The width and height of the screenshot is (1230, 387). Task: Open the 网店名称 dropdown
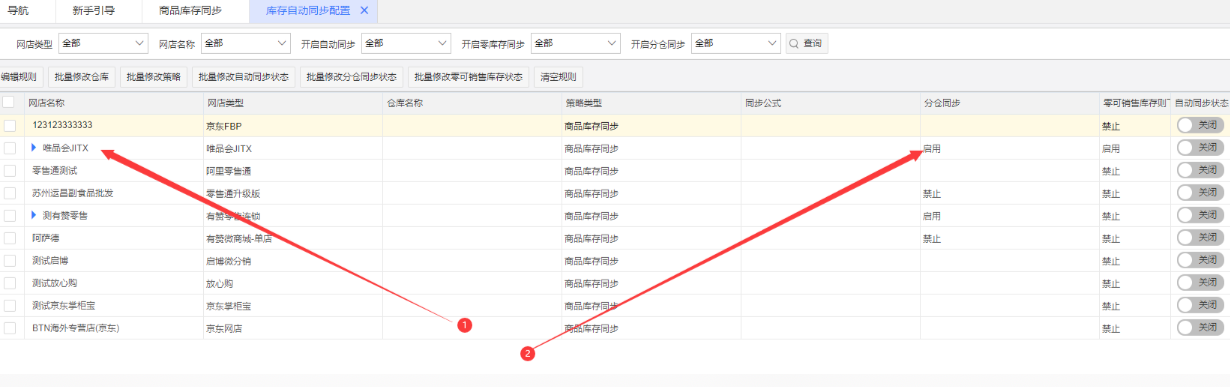(245, 43)
